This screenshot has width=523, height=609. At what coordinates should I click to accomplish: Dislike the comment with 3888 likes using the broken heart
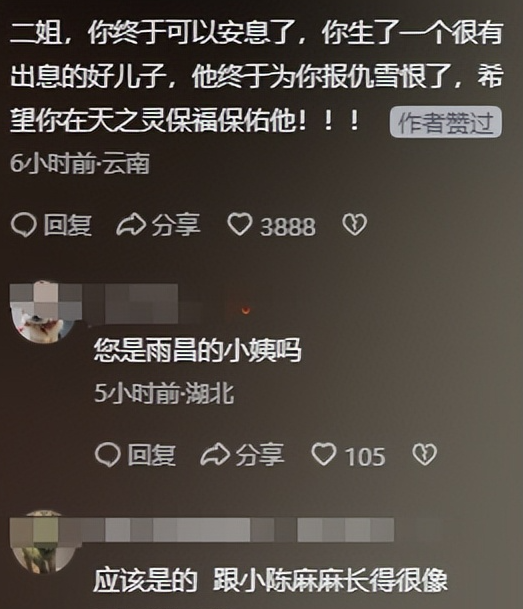[354, 224]
